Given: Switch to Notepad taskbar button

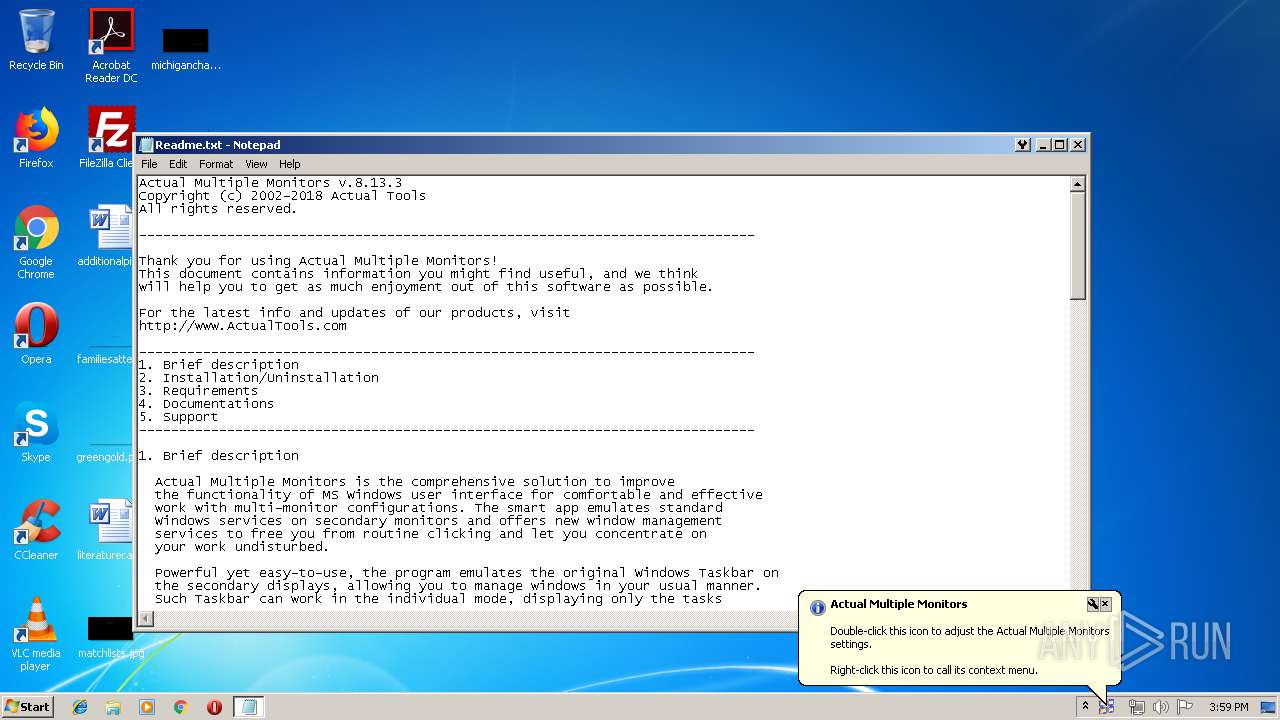Looking at the screenshot, I should pyautogui.click(x=248, y=707).
